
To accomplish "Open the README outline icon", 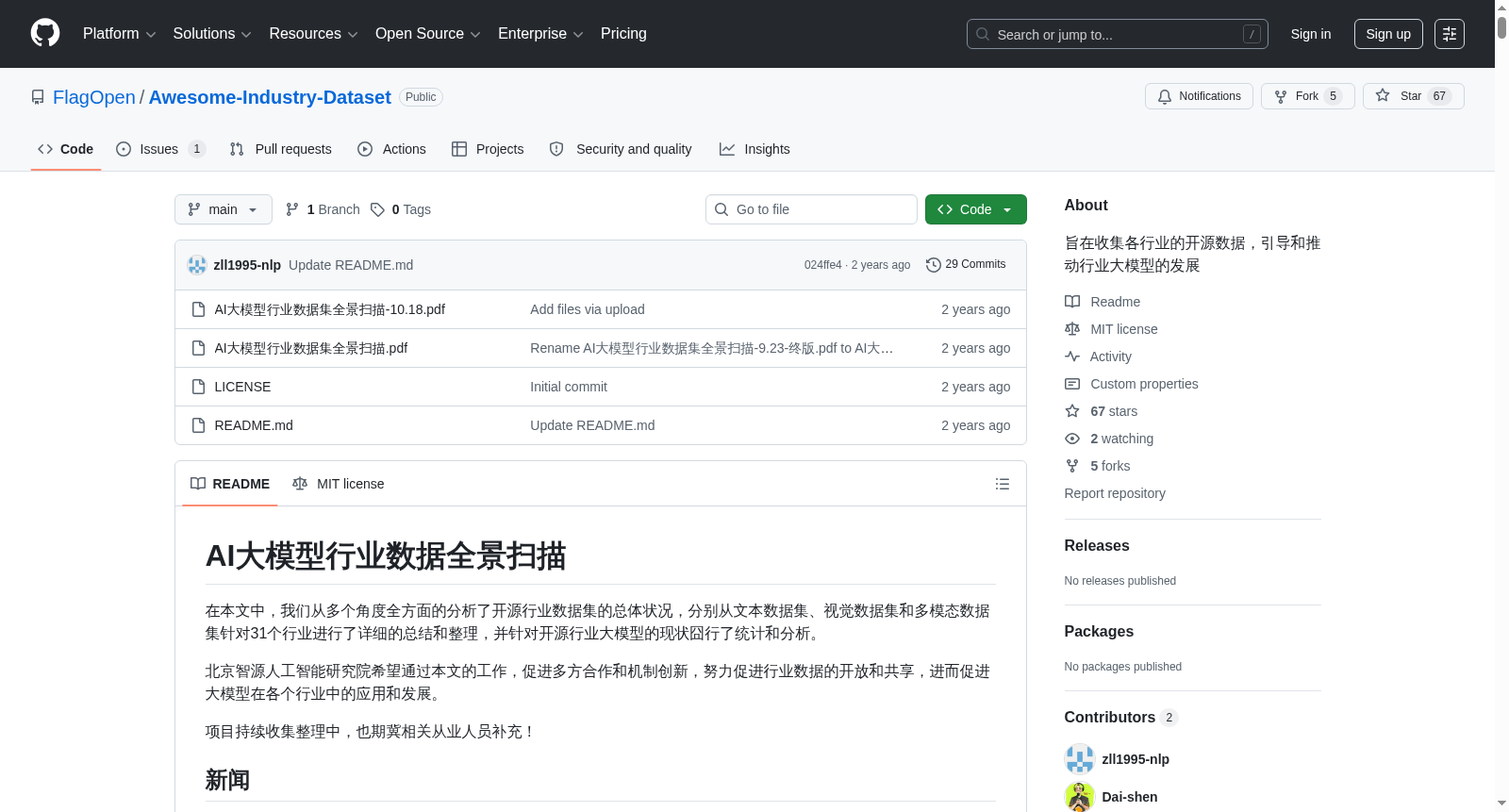I will [1002, 484].
